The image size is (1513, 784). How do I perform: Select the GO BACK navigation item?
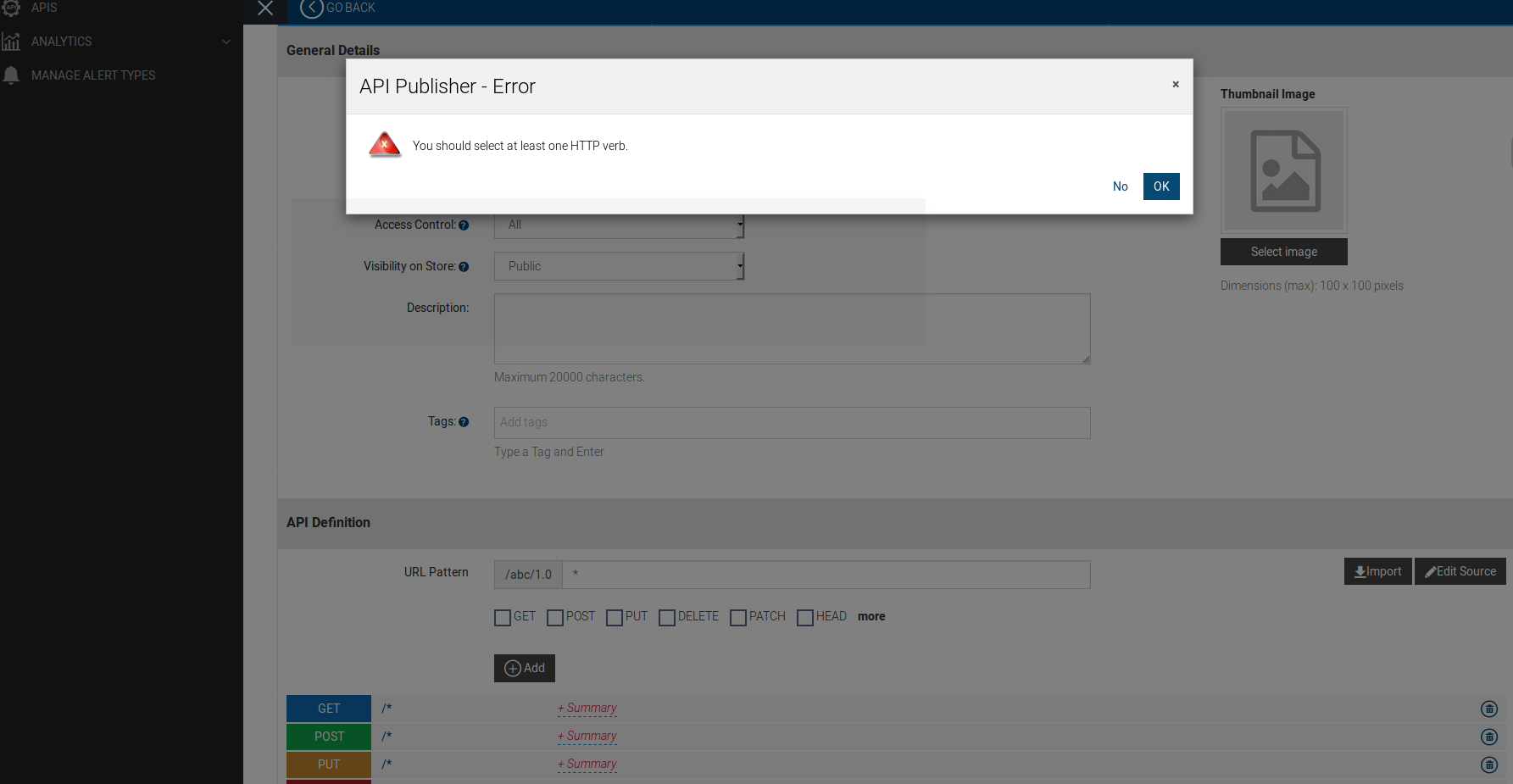(x=348, y=8)
